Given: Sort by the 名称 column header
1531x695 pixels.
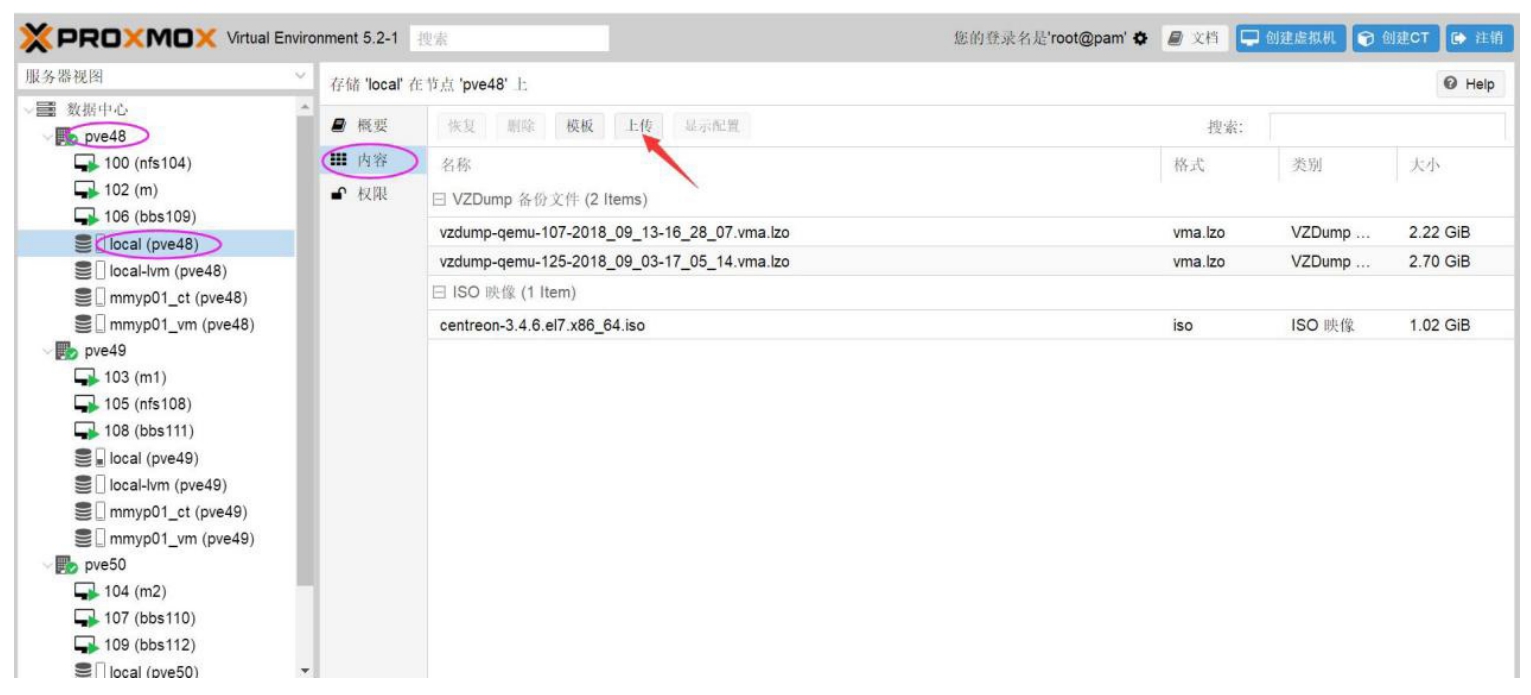Looking at the screenshot, I should (x=794, y=166).
